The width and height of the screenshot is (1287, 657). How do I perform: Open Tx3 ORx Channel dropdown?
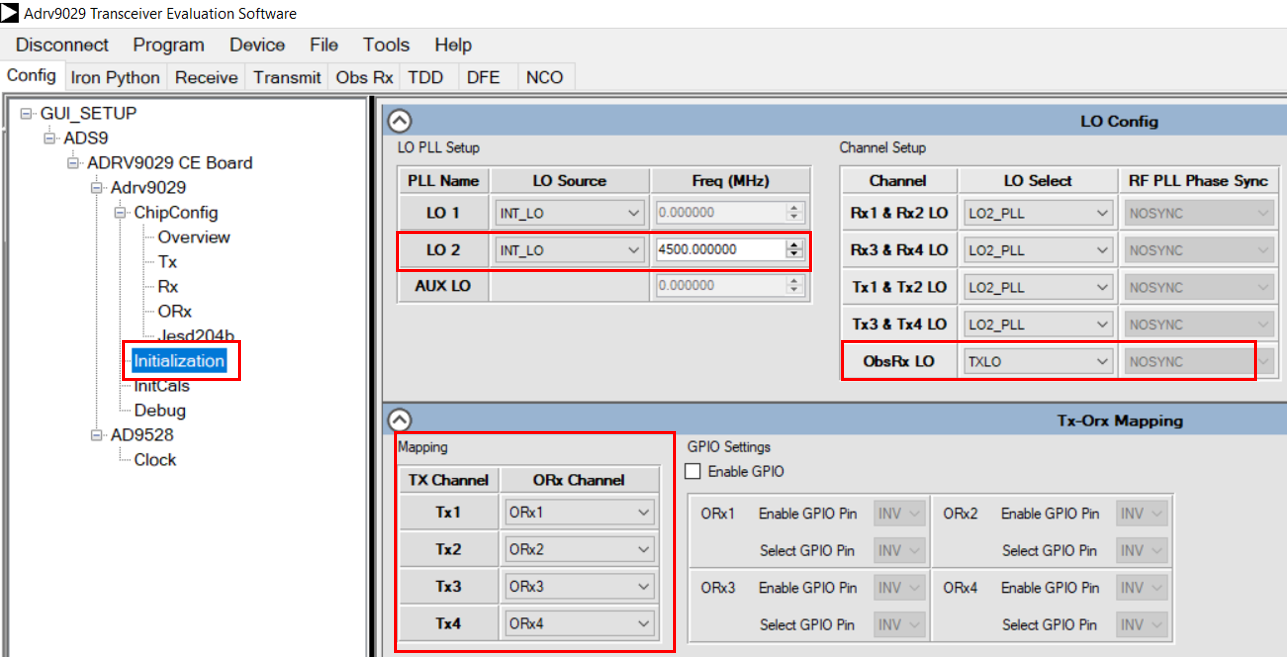pyautogui.click(x=579, y=587)
